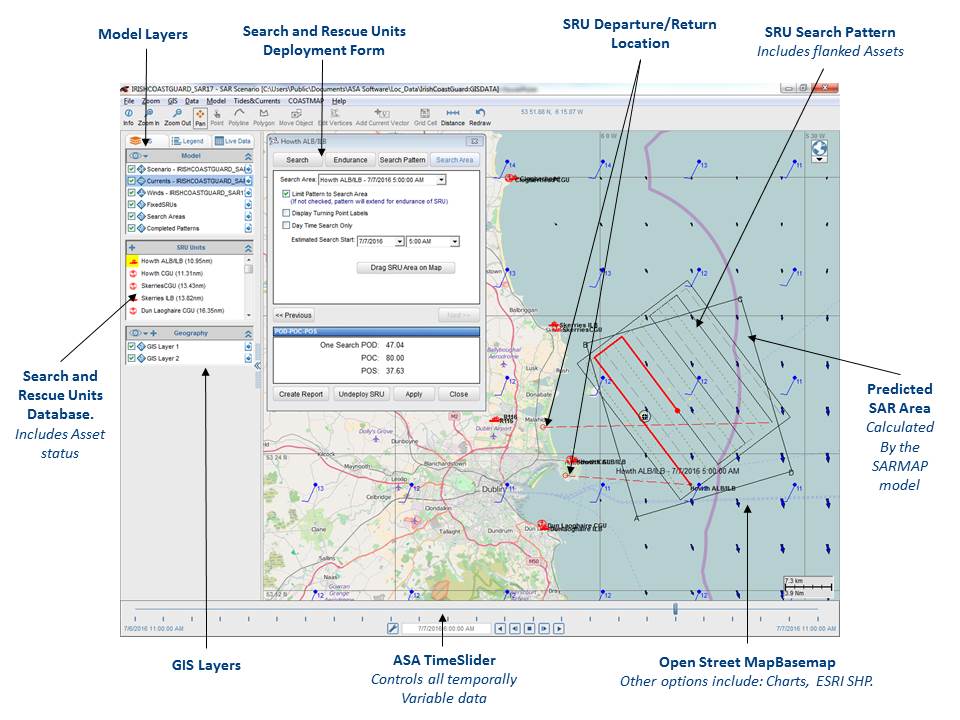Click the Zoom In toolbar tool
Viewport: 960px width, 720px height.
(x=148, y=118)
